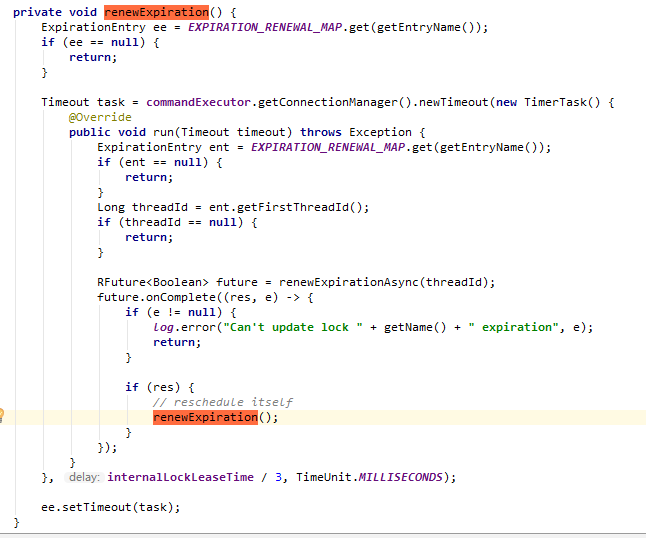646x538 pixels.
Task: Click the 'new' keyword before TimerTask
Action: point(506,102)
